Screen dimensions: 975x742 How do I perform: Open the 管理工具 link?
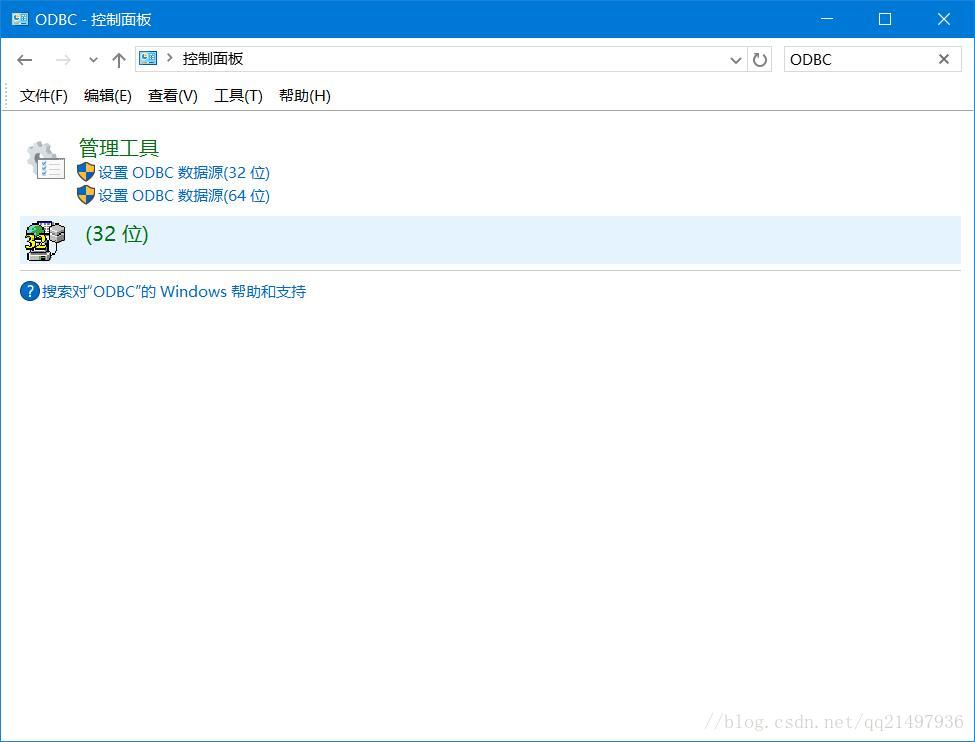[118, 147]
